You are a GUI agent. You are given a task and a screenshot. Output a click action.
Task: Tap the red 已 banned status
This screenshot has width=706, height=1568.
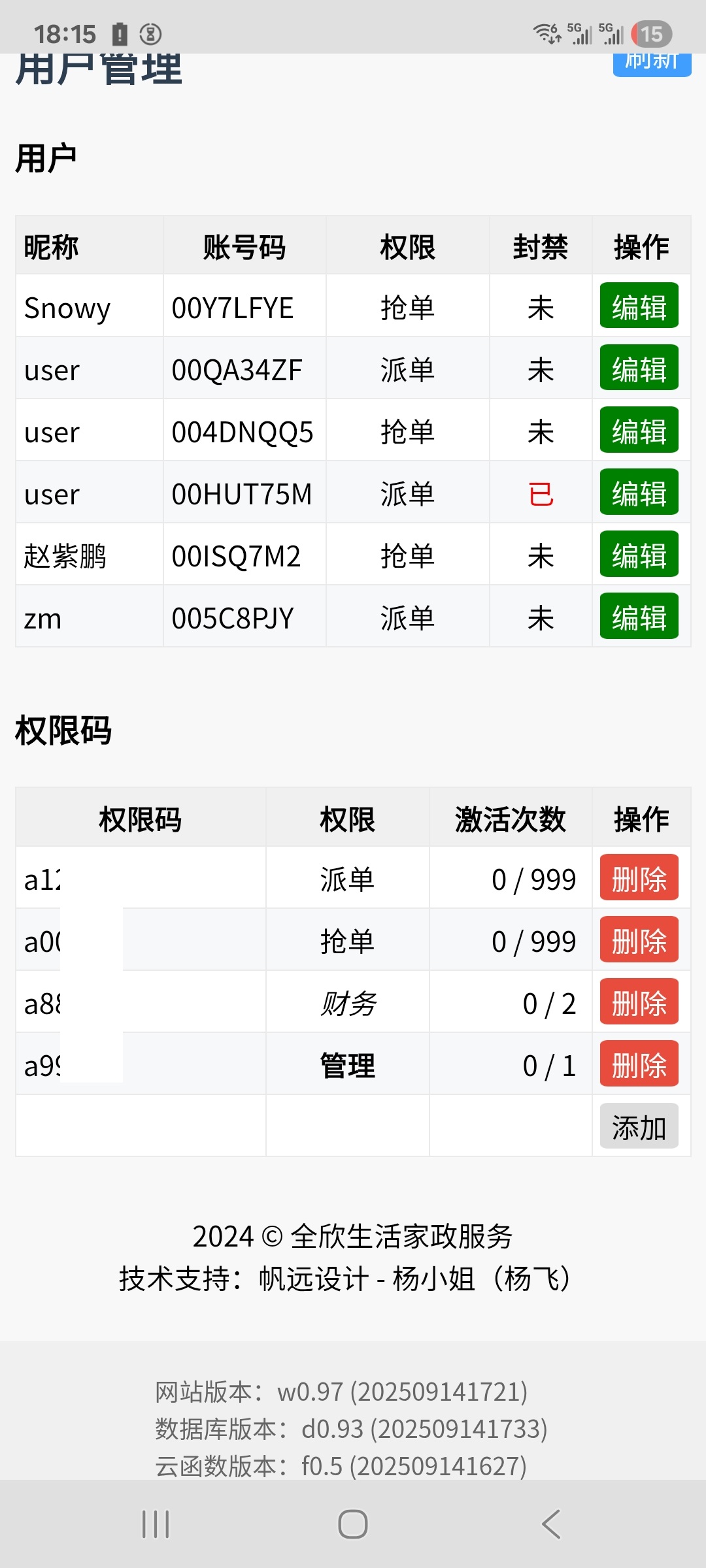tap(541, 494)
